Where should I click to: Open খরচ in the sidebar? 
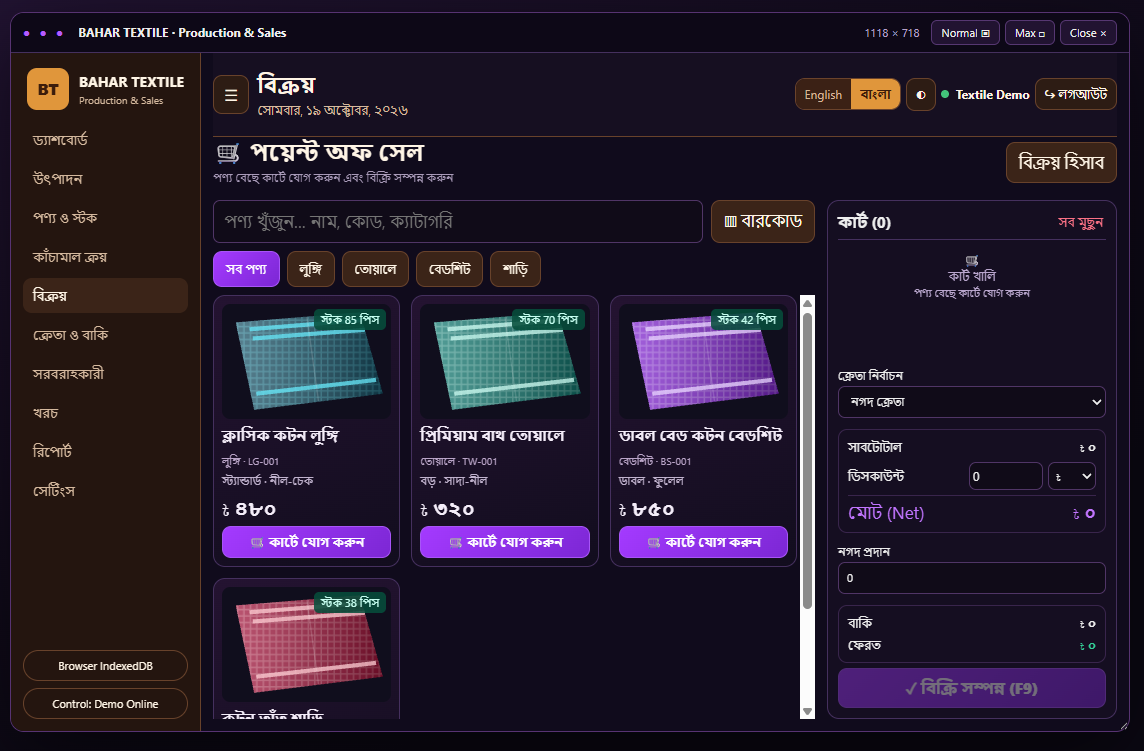[105, 413]
